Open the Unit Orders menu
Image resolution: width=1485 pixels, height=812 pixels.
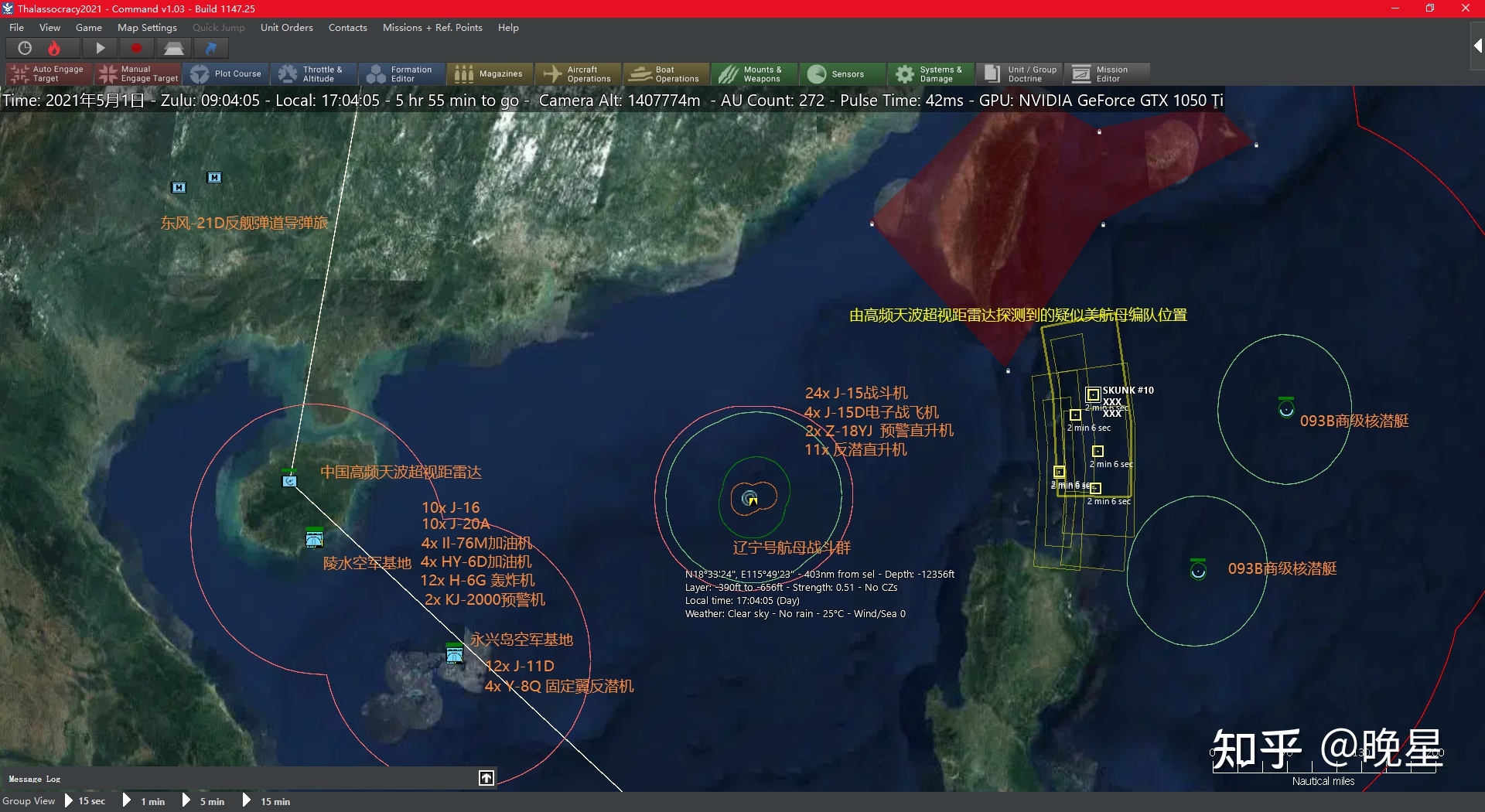coord(286,28)
